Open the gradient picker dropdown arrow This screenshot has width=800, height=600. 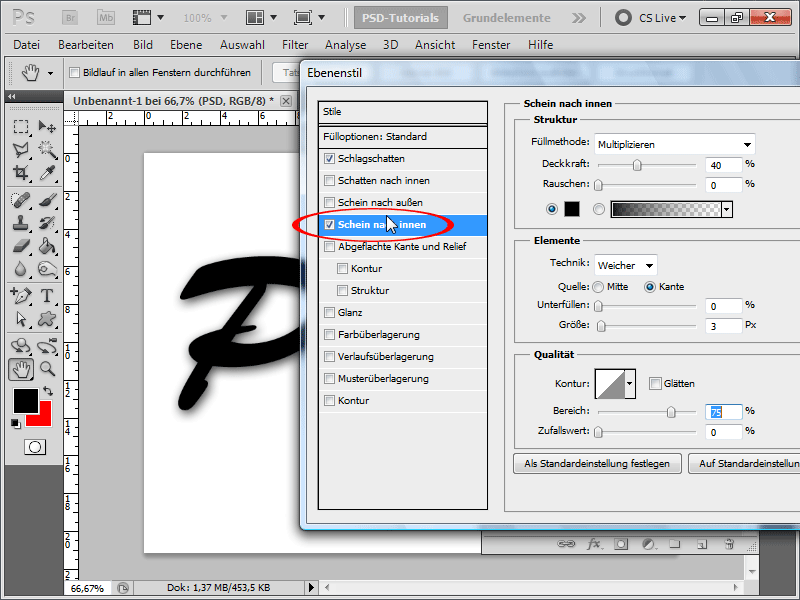727,209
